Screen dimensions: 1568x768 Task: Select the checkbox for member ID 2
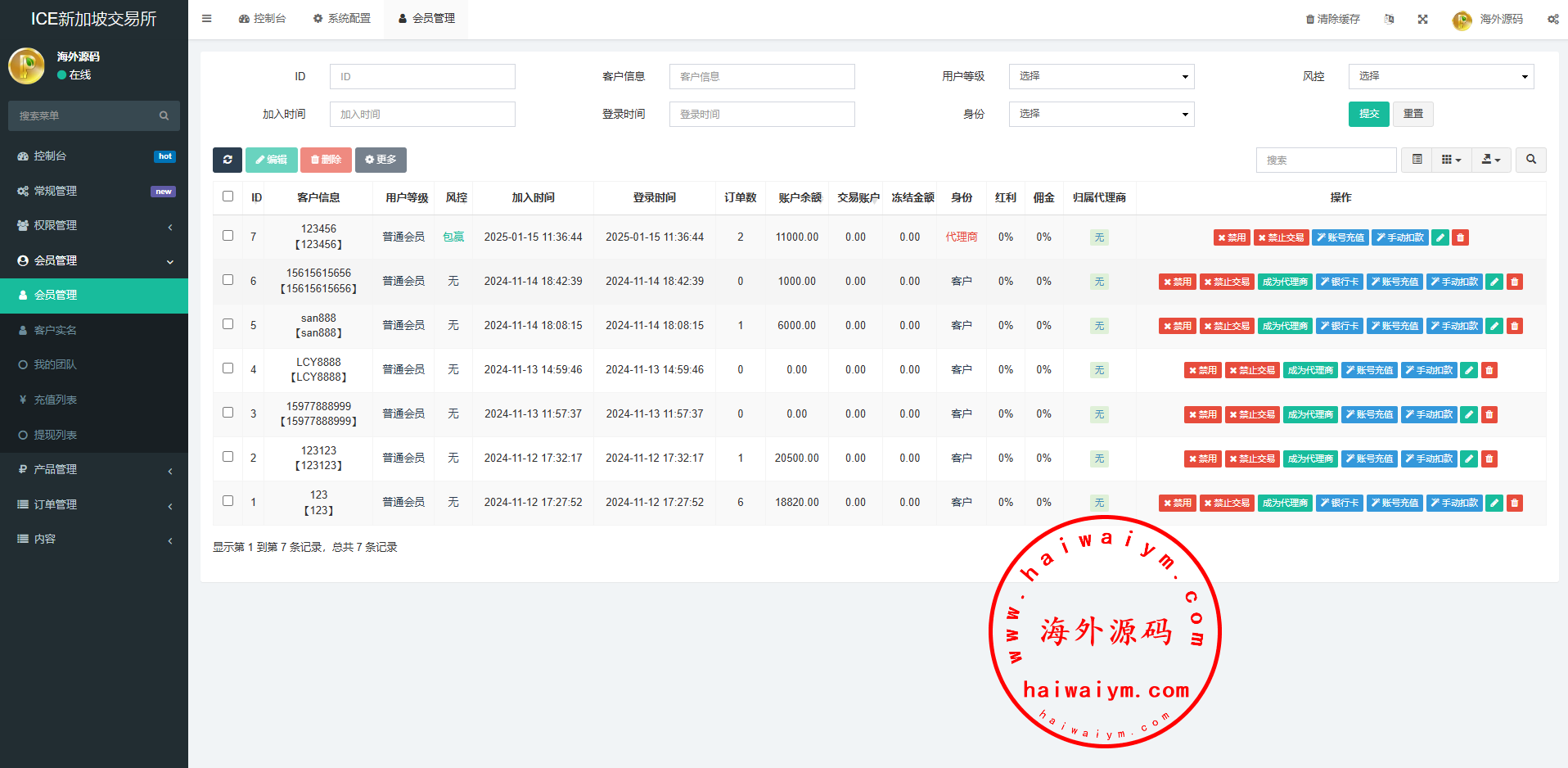pyautogui.click(x=228, y=457)
